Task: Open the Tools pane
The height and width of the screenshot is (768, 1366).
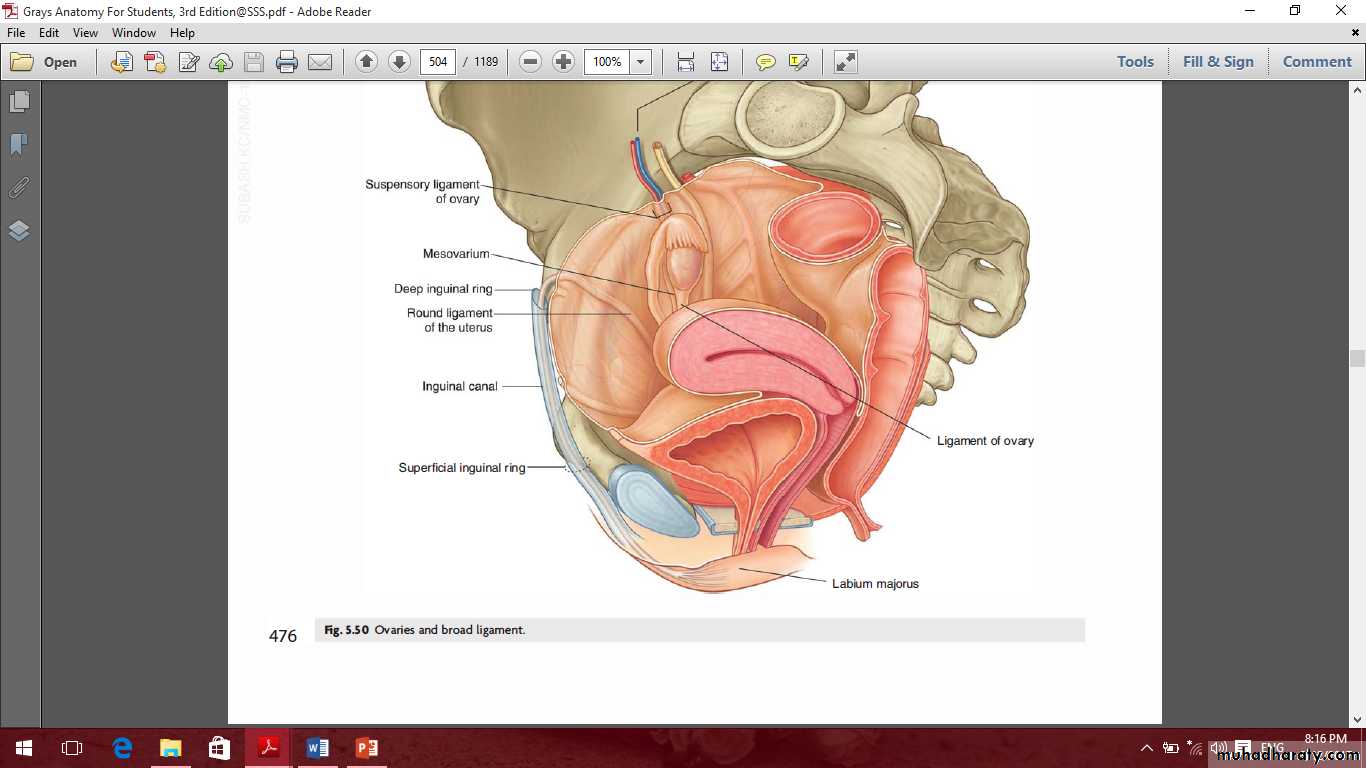Action: pos(1135,62)
